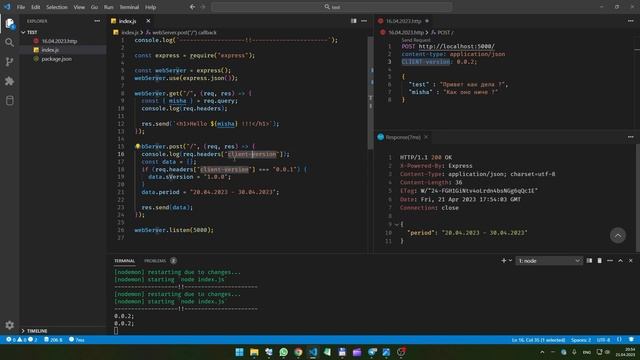640x360 pixels.
Task: Open Help menu
Action: pos(151,7)
